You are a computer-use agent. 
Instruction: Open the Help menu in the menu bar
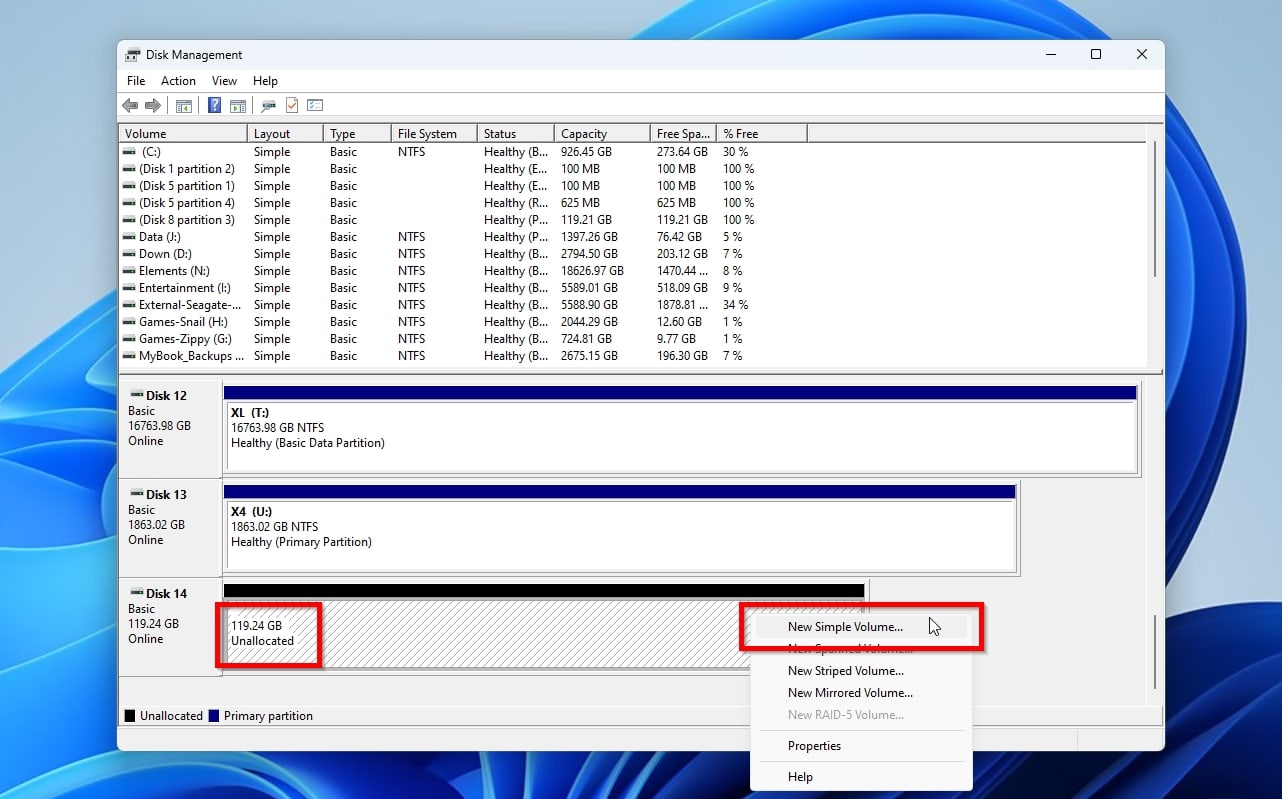[265, 81]
